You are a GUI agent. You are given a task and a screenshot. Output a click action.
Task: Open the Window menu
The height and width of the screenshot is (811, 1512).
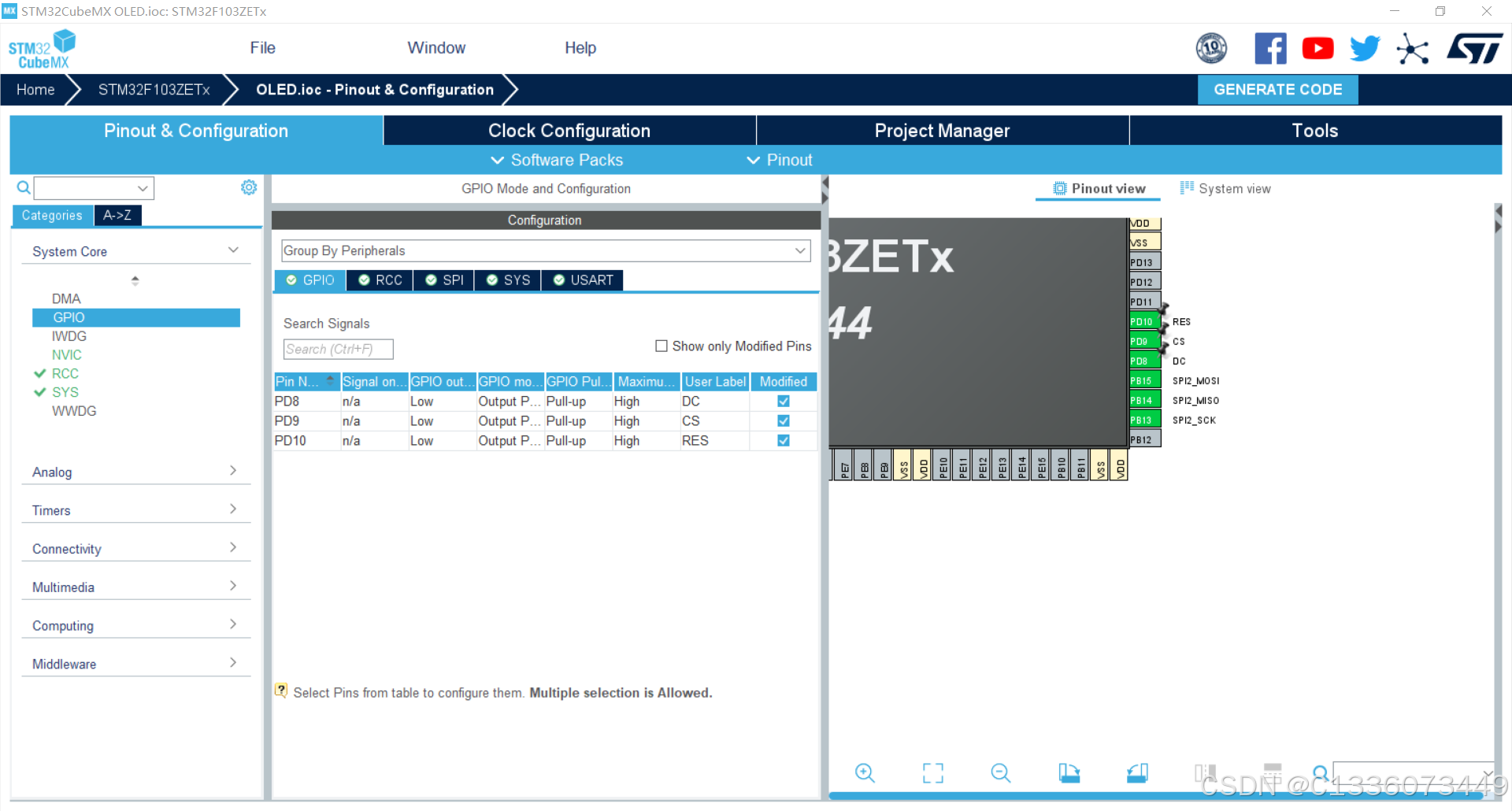click(x=436, y=48)
